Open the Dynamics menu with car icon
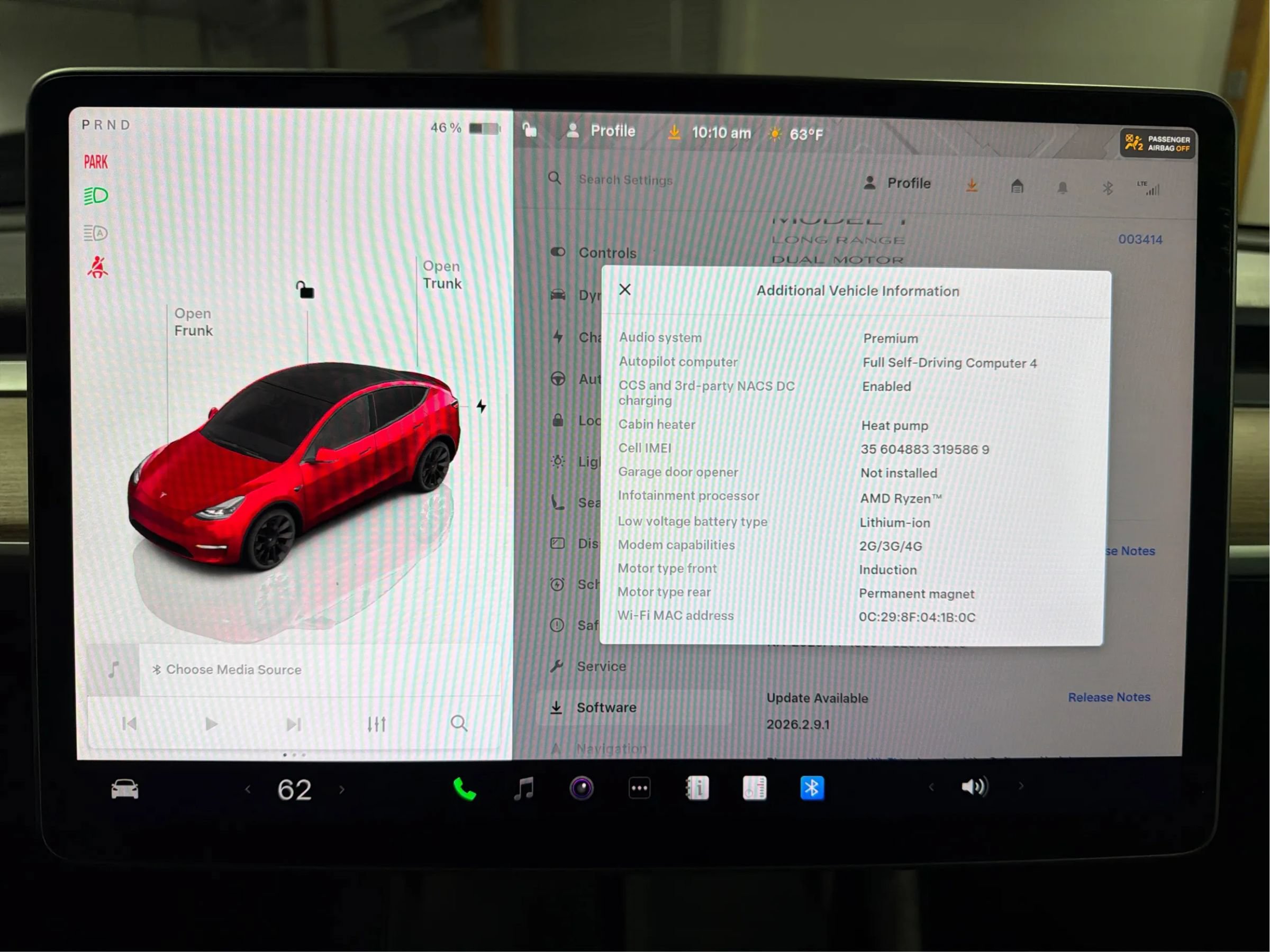Viewport: 1270px width, 952px height. point(575,295)
